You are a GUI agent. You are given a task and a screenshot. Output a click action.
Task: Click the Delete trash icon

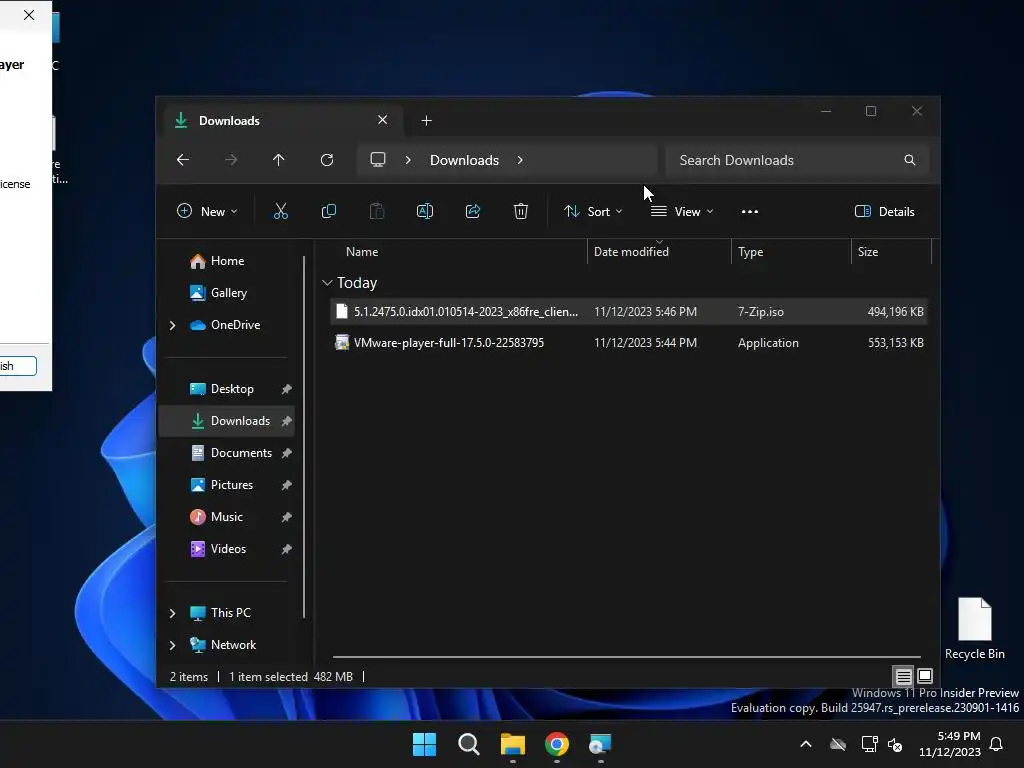pos(520,212)
